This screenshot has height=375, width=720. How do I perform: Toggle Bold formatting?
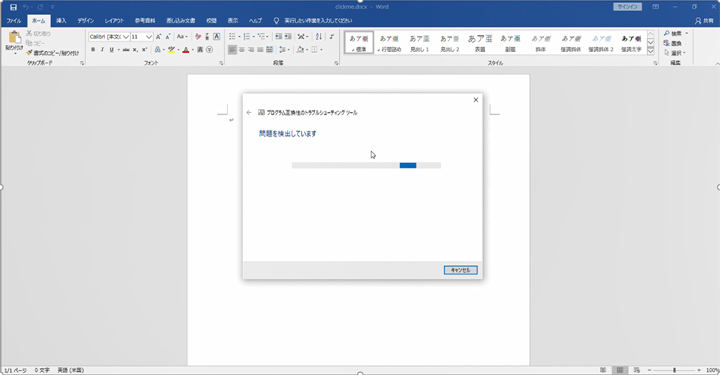click(93, 50)
